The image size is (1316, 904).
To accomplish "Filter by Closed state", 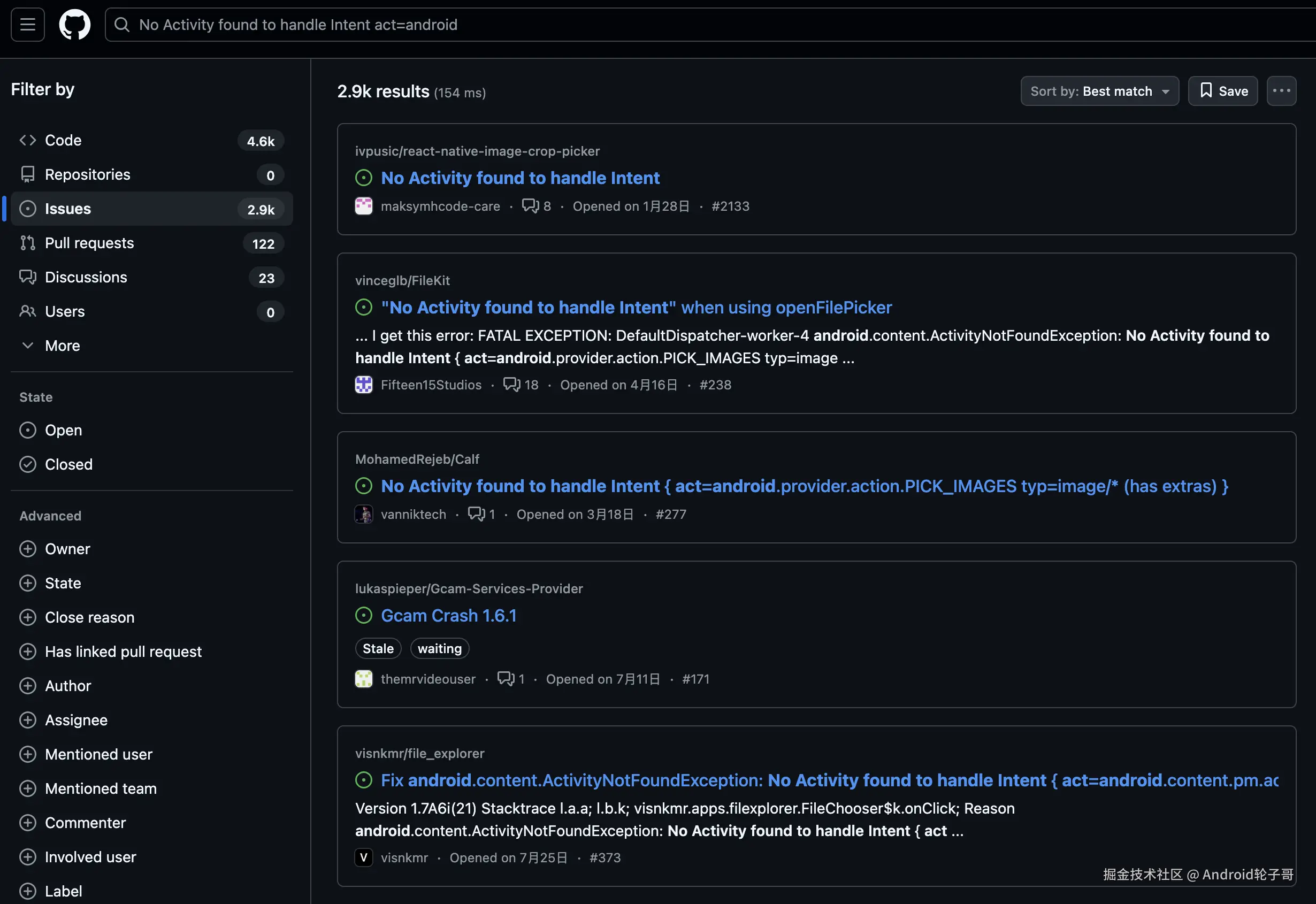I will pyautogui.click(x=68, y=464).
